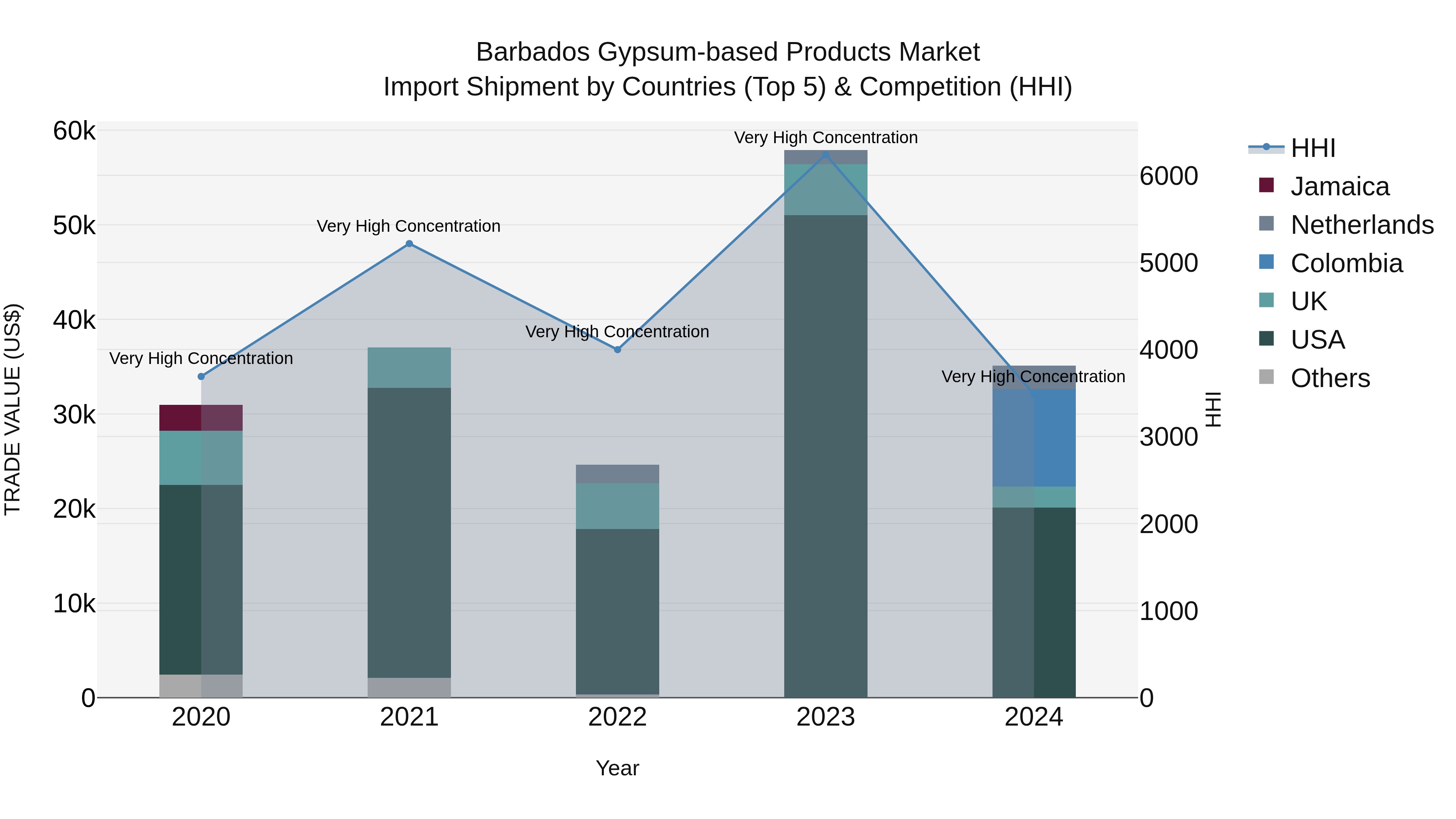Click the Year axis title
The image size is (1456, 819).
(617, 769)
